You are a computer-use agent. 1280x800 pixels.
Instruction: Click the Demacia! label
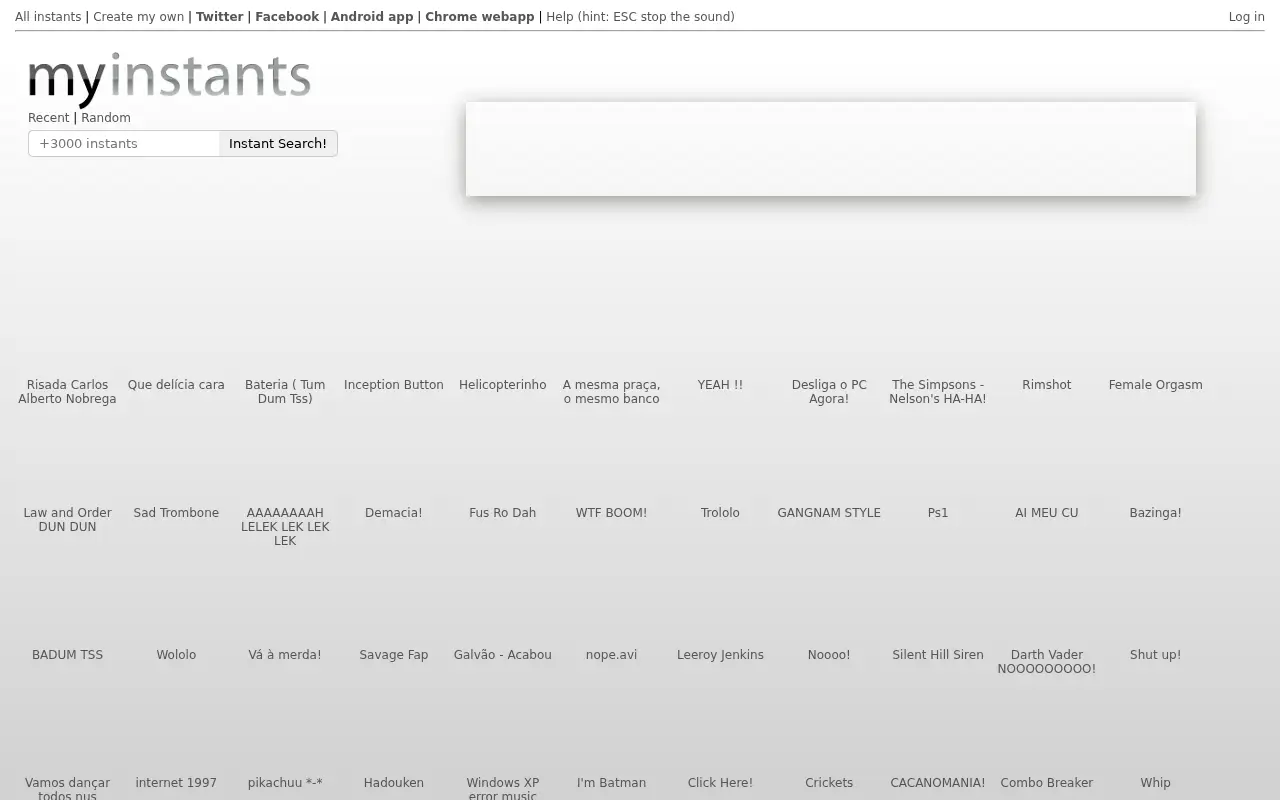tap(394, 513)
